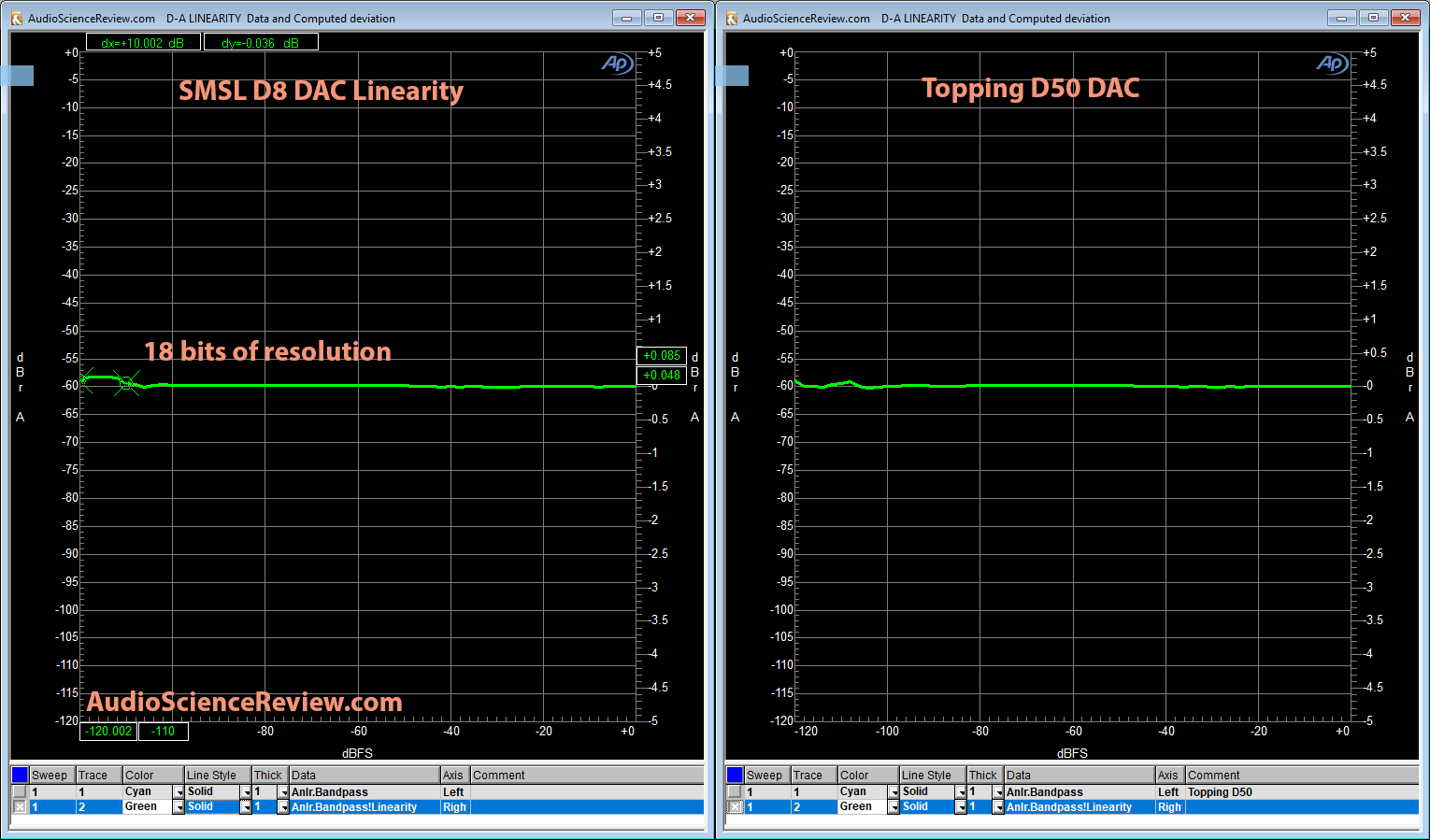Click the +0.085 cursor value box
This screenshot has width=1430, height=840.
pyautogui.click(x=662, y=355)
